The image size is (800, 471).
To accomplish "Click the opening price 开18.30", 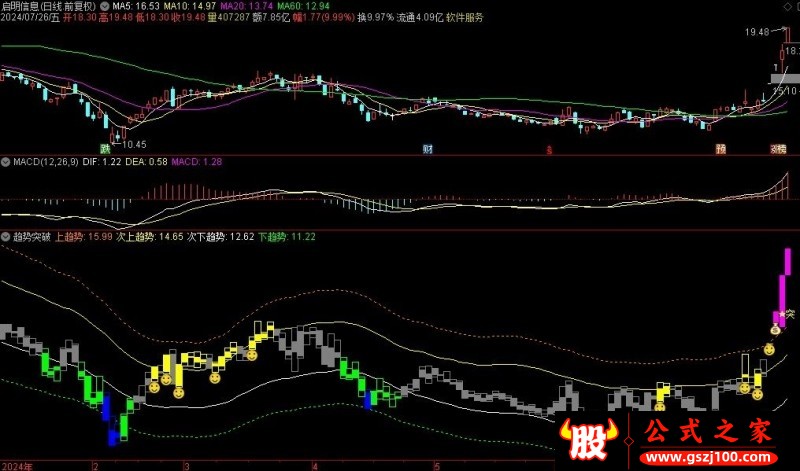I will pos(80,18).
